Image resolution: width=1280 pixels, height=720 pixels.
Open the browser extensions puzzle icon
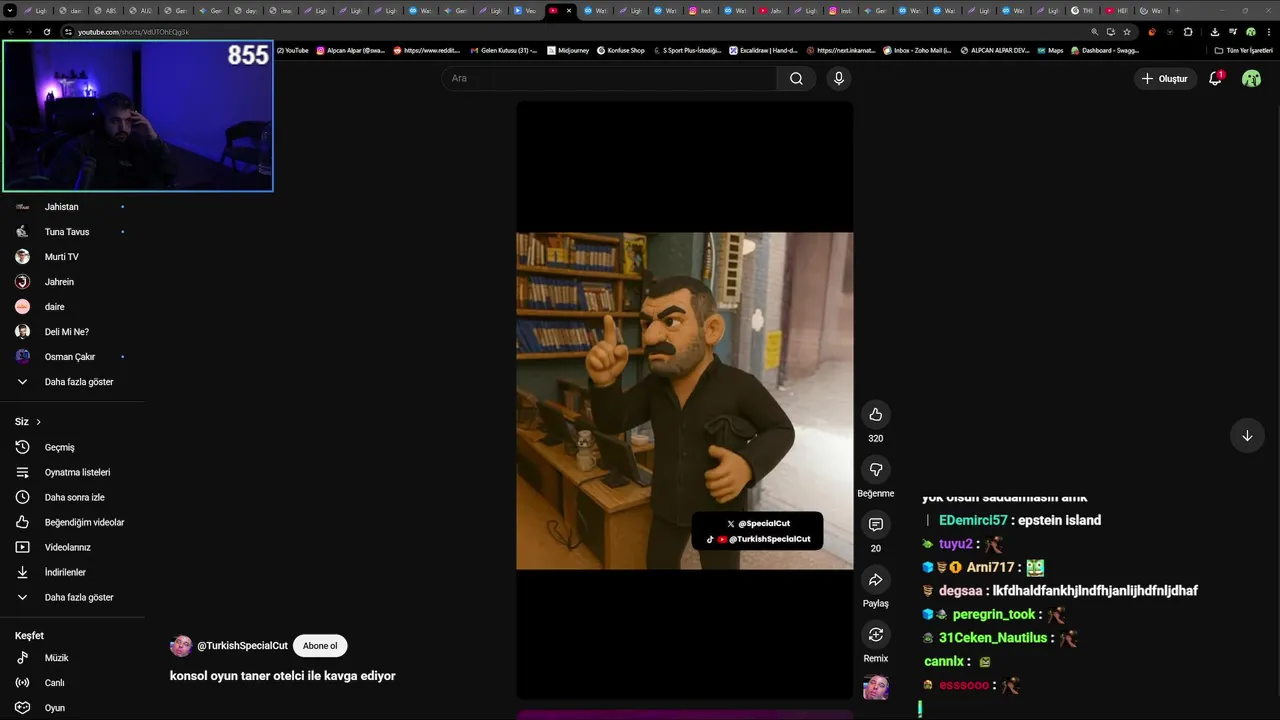coord(1188,32)
